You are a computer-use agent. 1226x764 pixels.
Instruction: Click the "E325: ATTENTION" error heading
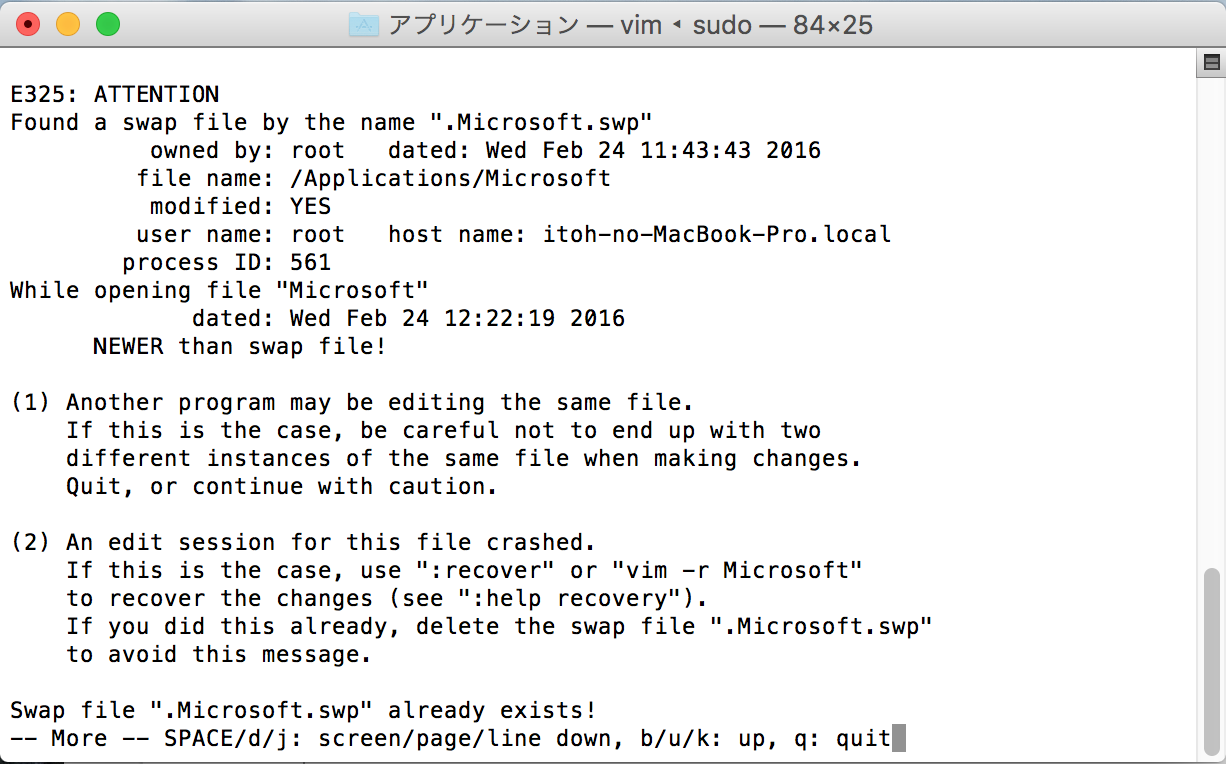pos(114,95)
